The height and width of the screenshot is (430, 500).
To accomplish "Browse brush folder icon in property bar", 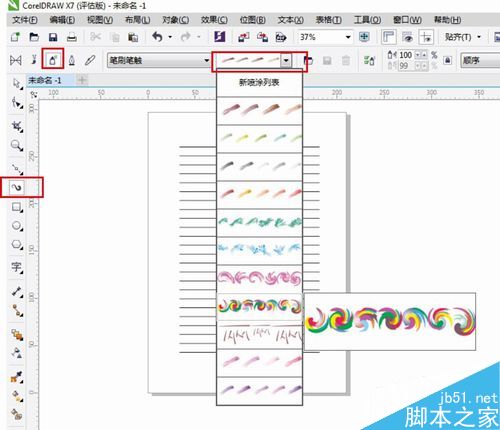I will (308, 60).
